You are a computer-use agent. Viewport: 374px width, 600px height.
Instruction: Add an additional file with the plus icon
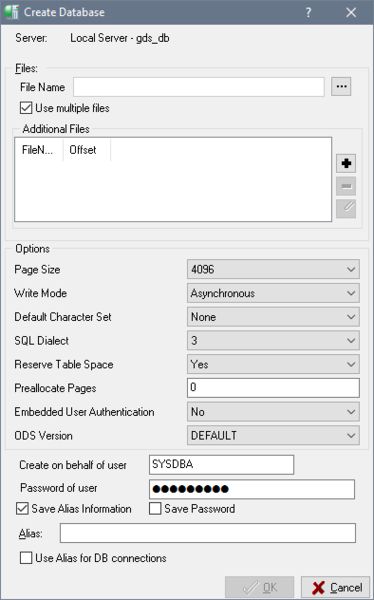[346, 163]
